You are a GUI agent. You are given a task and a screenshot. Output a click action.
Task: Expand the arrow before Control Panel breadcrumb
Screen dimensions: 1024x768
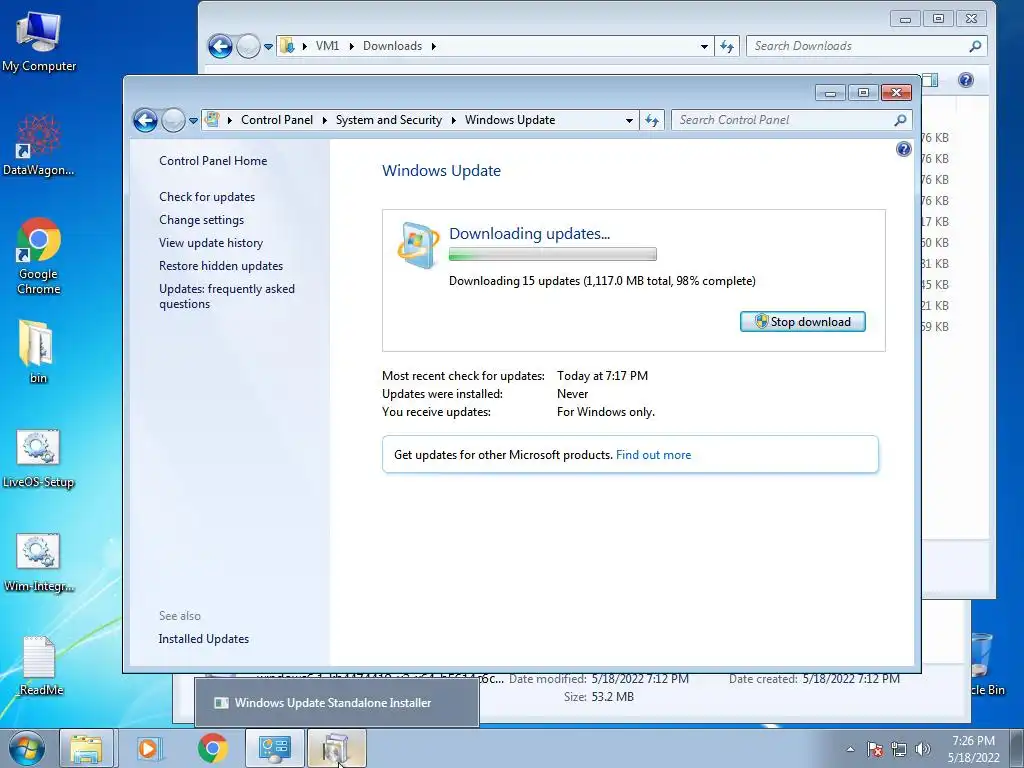point(230,120)
